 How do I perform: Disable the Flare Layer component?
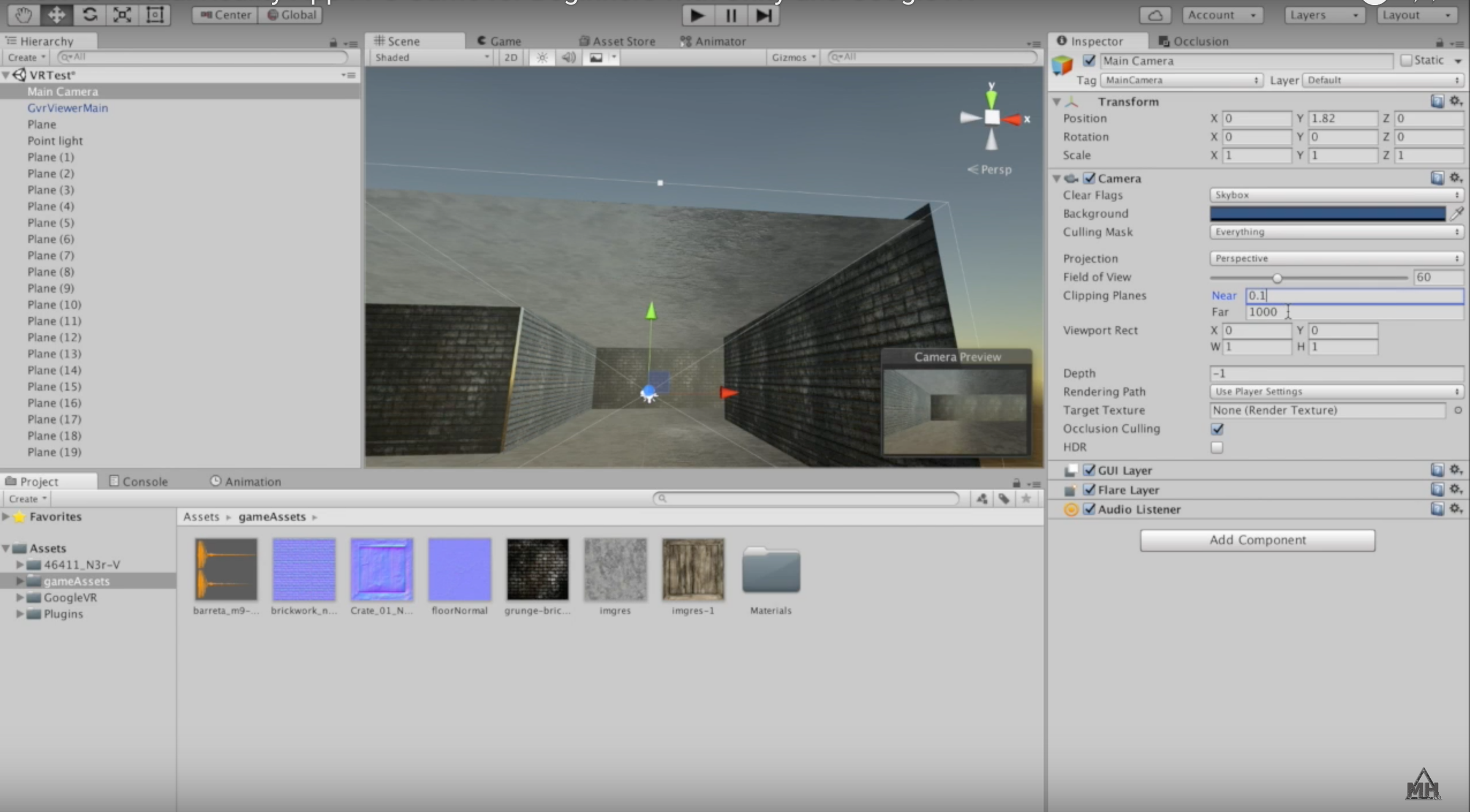(1089, 490)
